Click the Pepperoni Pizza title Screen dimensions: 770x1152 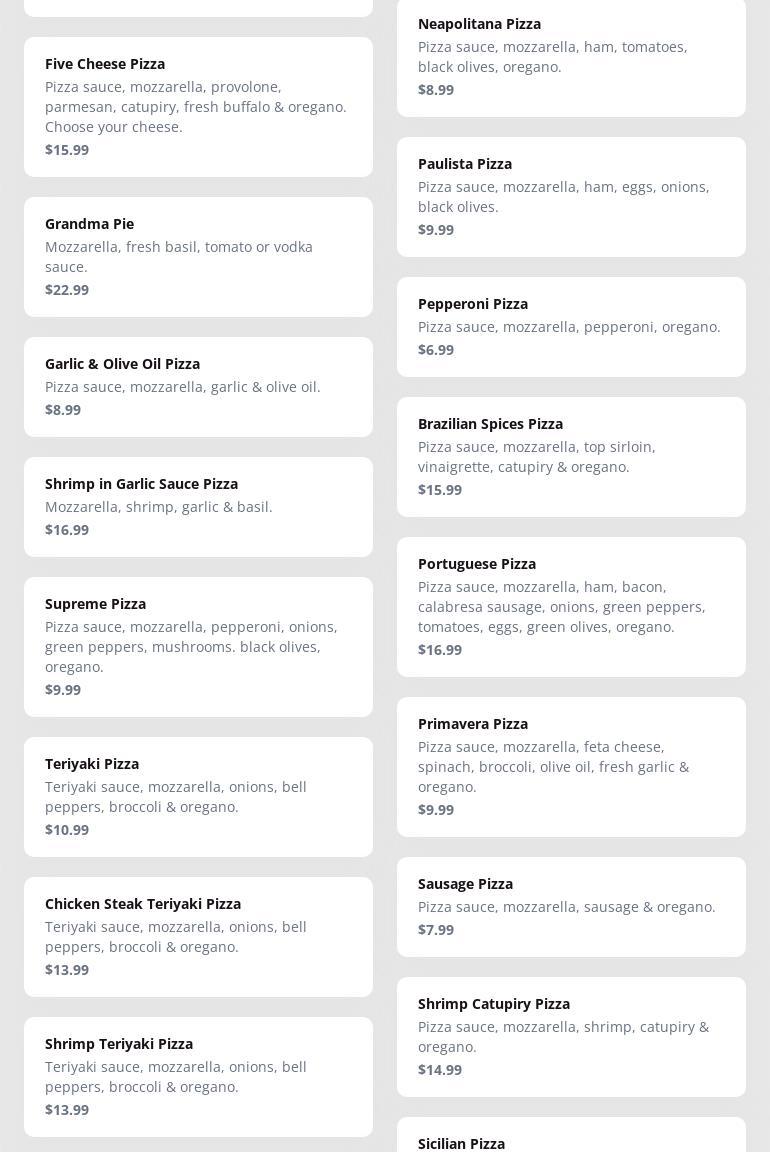(473, 304)
